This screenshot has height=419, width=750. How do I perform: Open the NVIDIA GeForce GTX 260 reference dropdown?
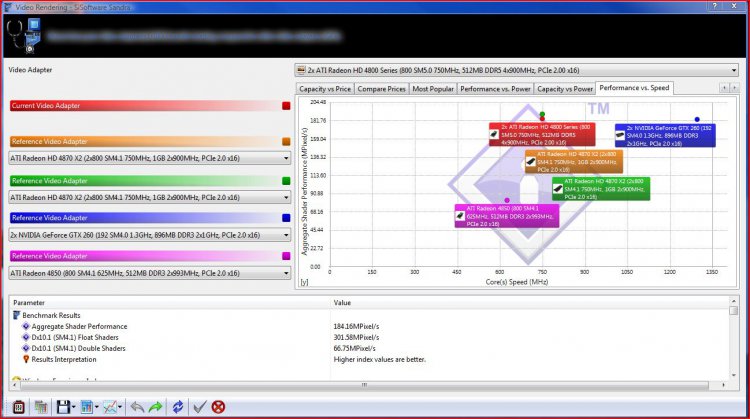pos(150,235)
